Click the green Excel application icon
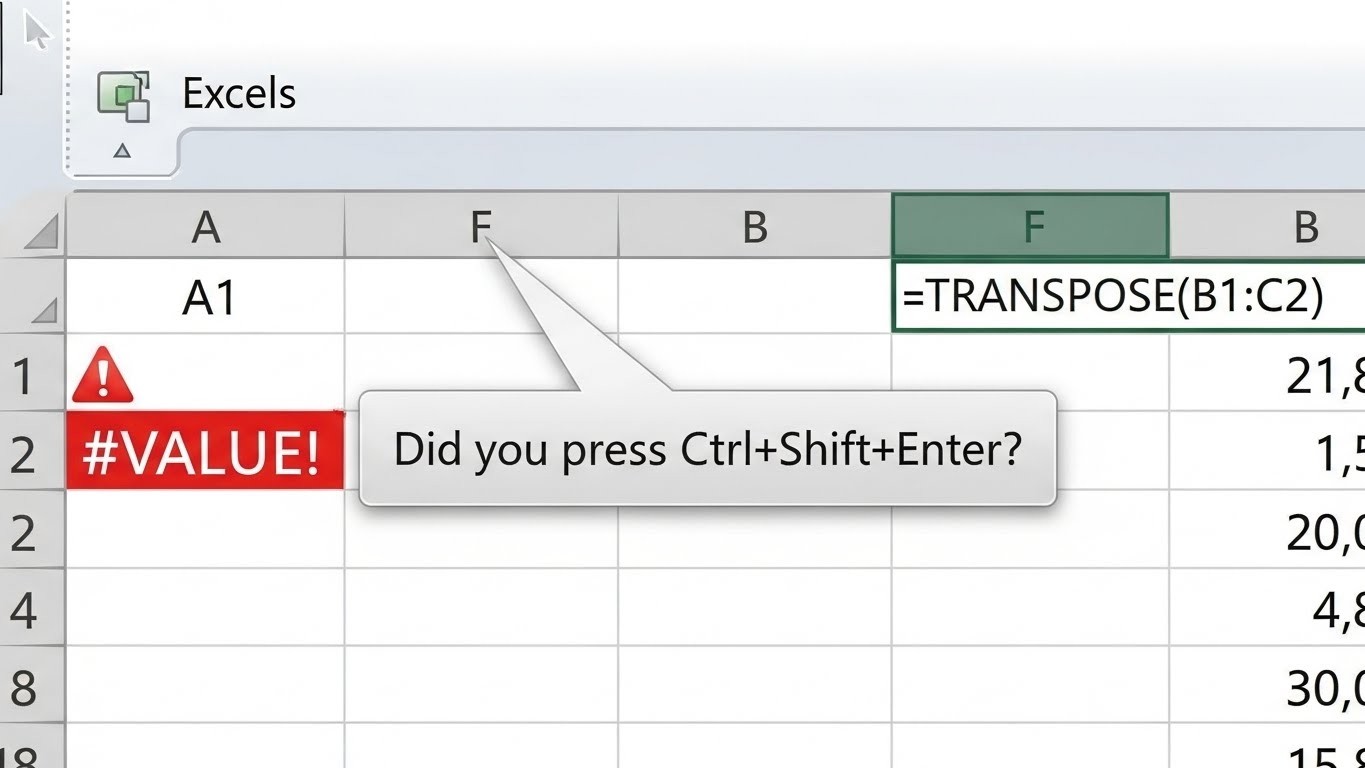Screen dimensions: 1365x768 [x=124, y=96]
